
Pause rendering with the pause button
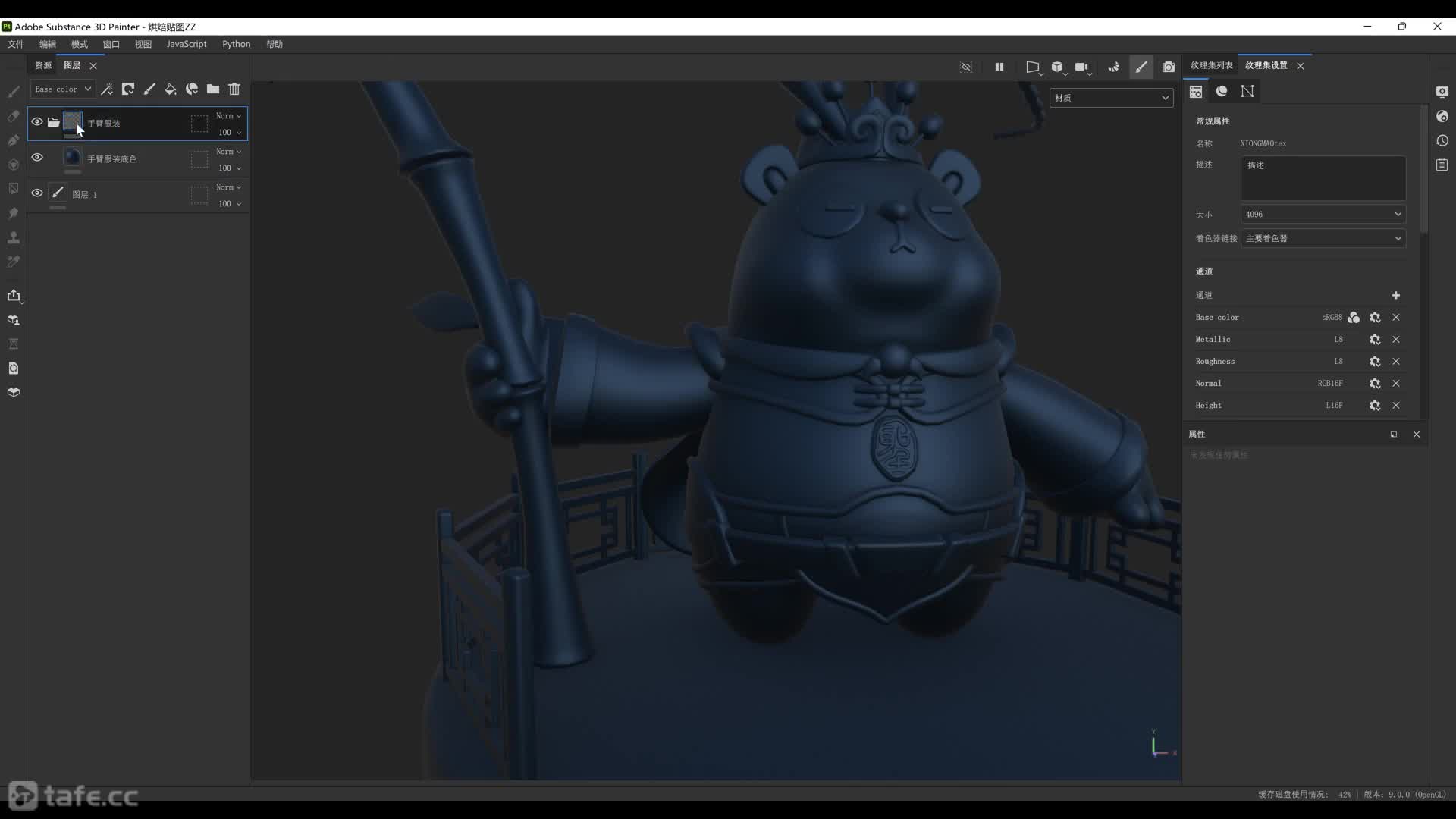pos(999,67)
